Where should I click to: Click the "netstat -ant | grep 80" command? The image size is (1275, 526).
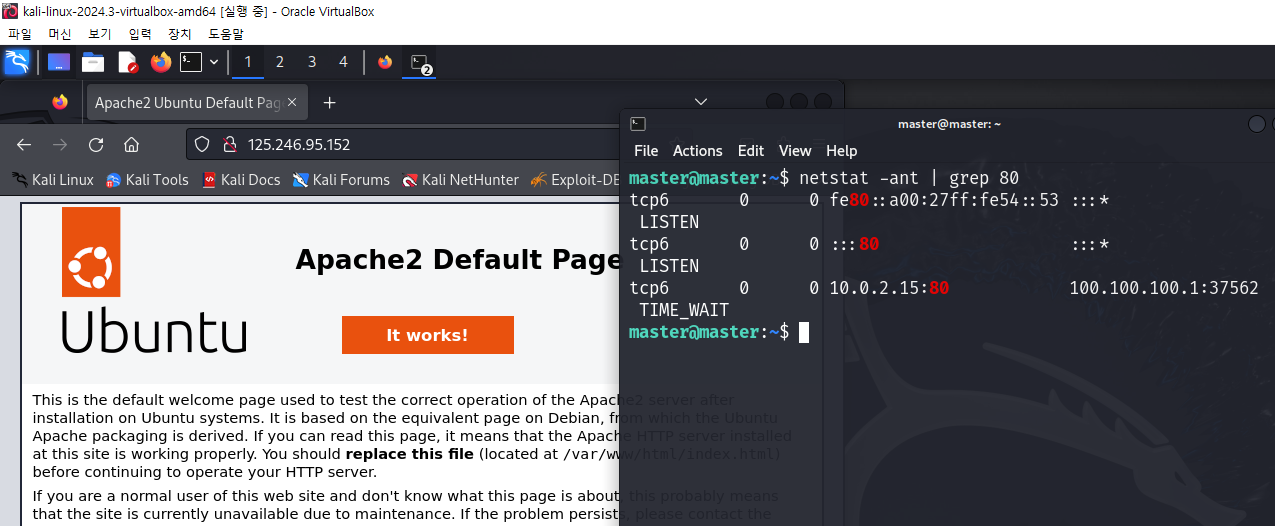[x=909, y=178]
